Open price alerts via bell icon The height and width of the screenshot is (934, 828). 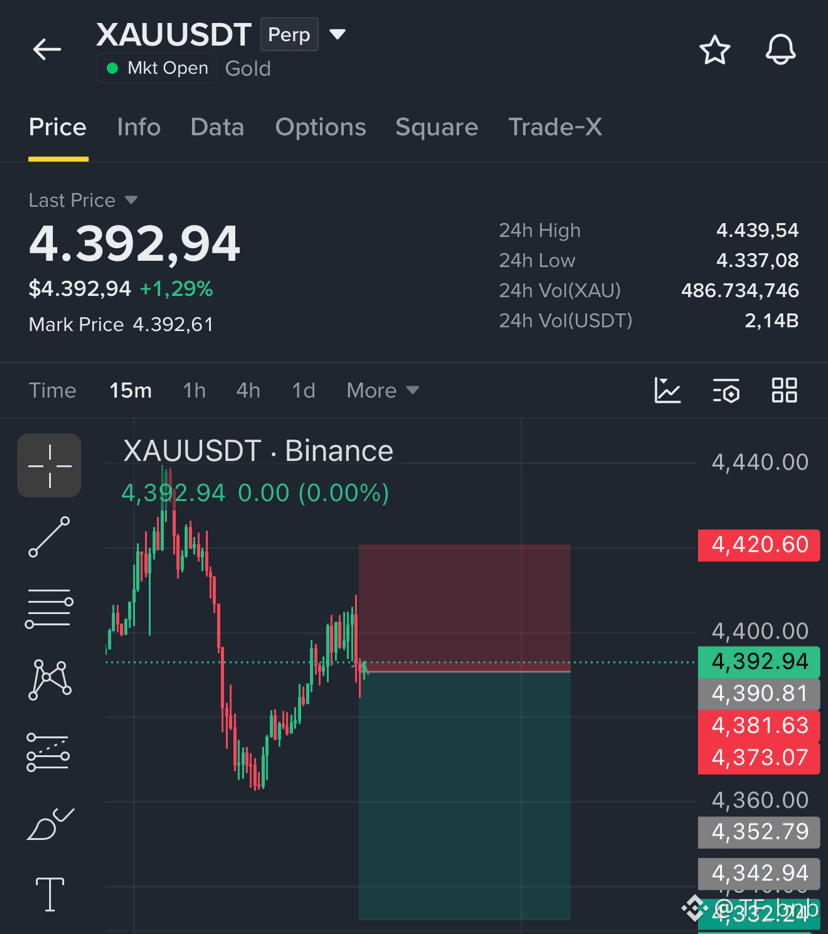pyautogui.click(x=780, y=49)
